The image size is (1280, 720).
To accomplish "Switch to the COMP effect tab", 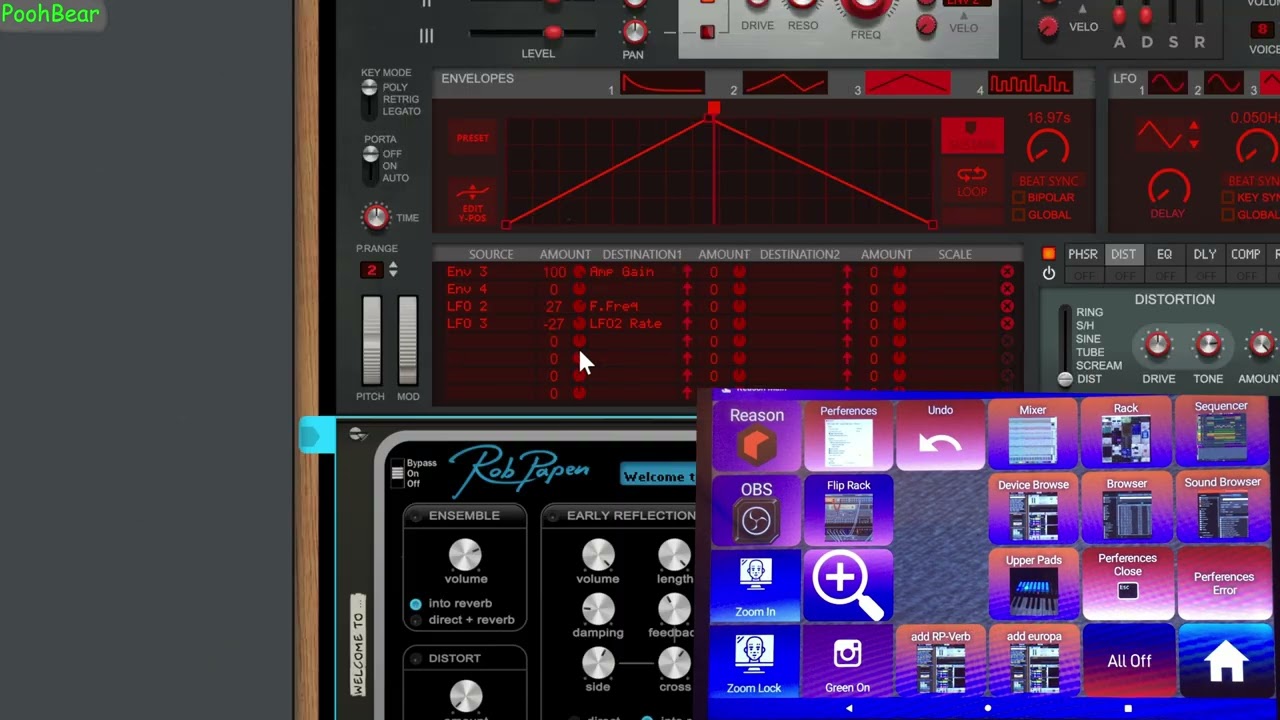I will pos(1245,255).
